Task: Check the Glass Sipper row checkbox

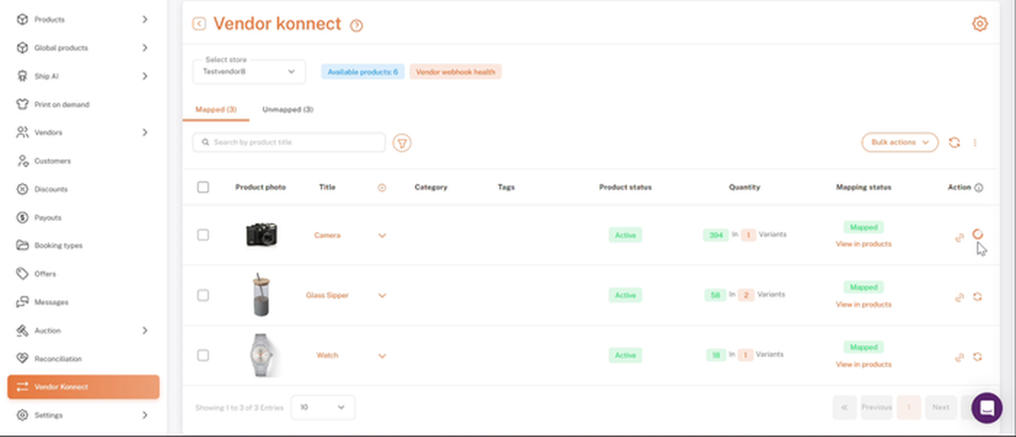Action: 203,295
